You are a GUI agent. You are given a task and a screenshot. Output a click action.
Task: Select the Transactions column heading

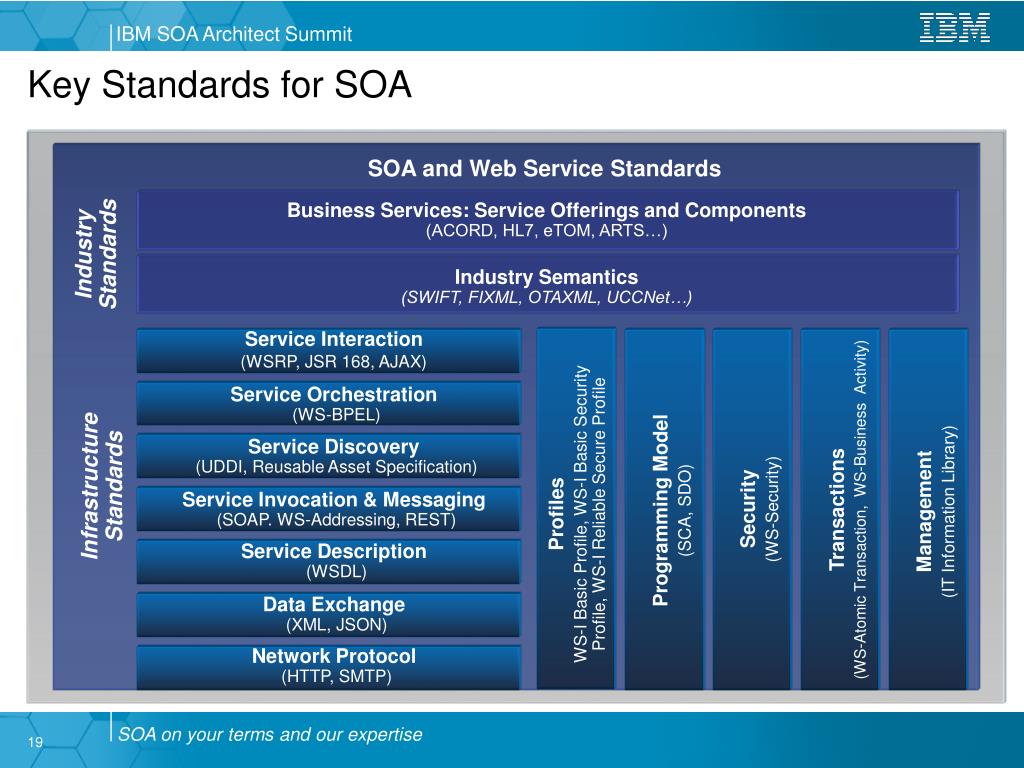(x=837, y=509)
